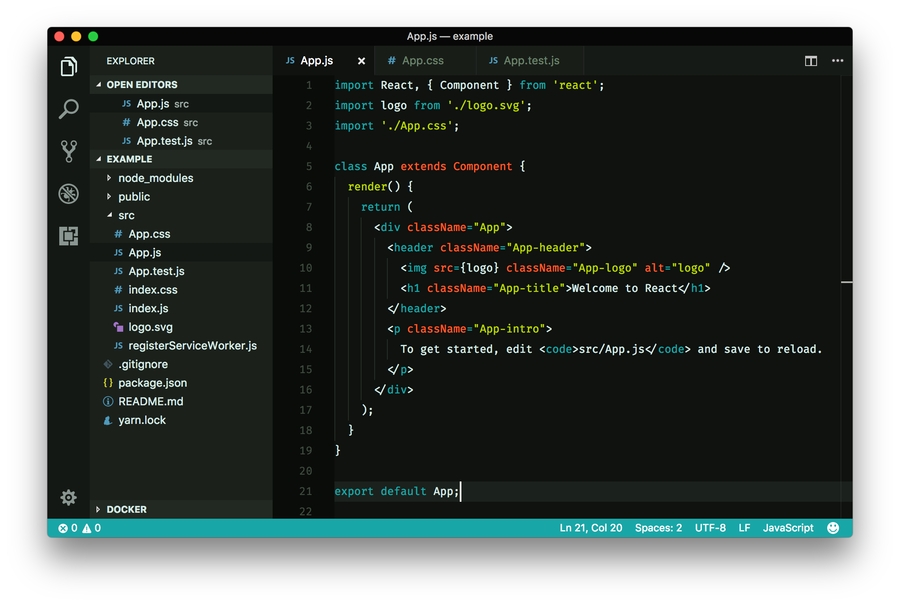
Task: Expand the node_modules folder
Action: coord(155,178)
